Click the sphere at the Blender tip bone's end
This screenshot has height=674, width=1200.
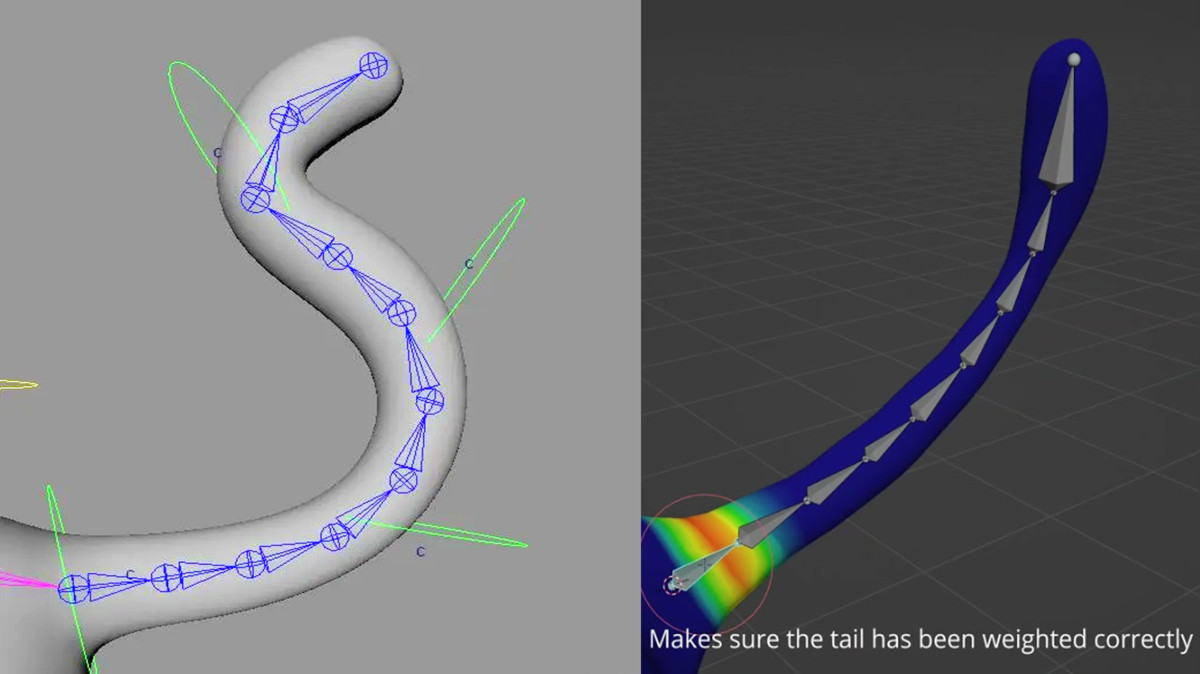pyautogui.click(x=1075, y=60)
